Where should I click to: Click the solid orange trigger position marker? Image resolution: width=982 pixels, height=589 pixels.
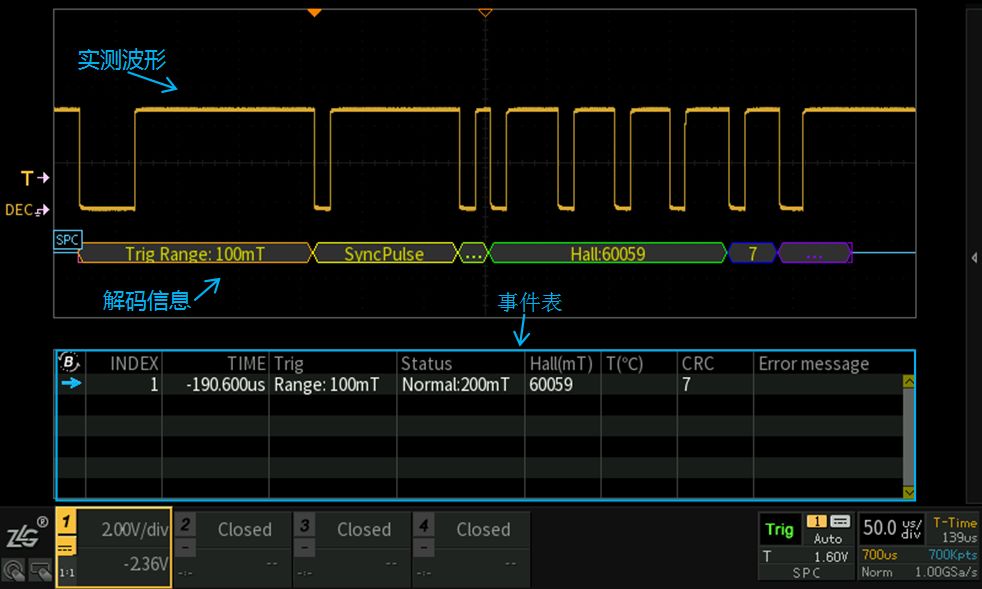314,12
